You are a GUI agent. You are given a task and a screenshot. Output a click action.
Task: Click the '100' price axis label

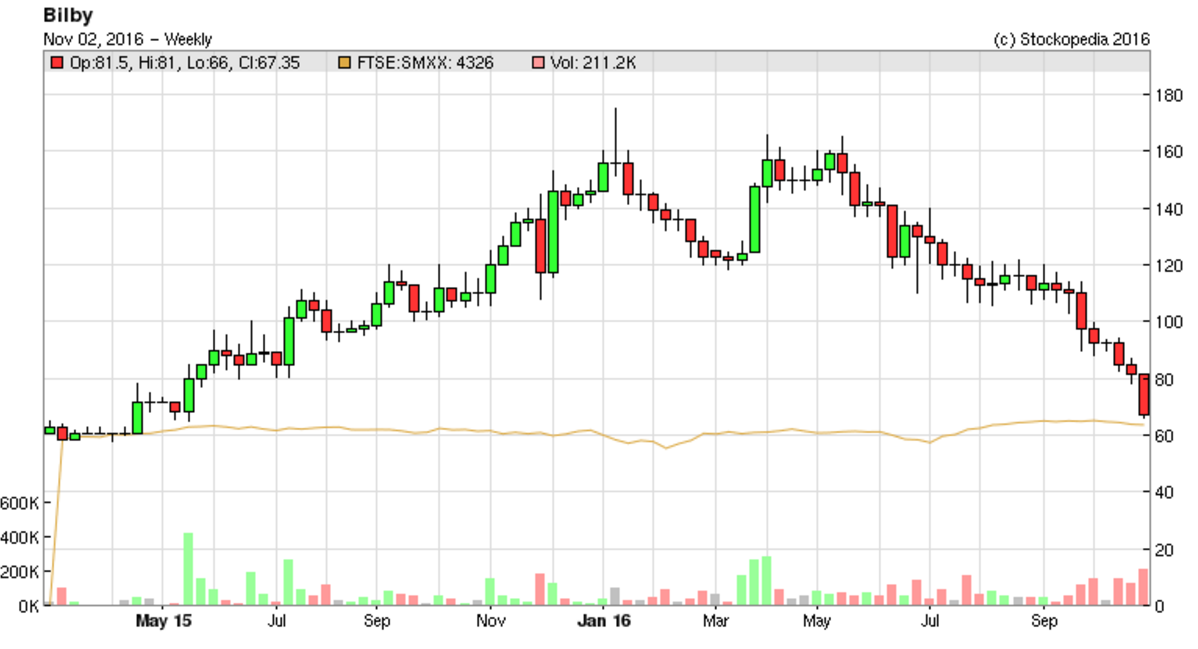(x=1169, y=322)
